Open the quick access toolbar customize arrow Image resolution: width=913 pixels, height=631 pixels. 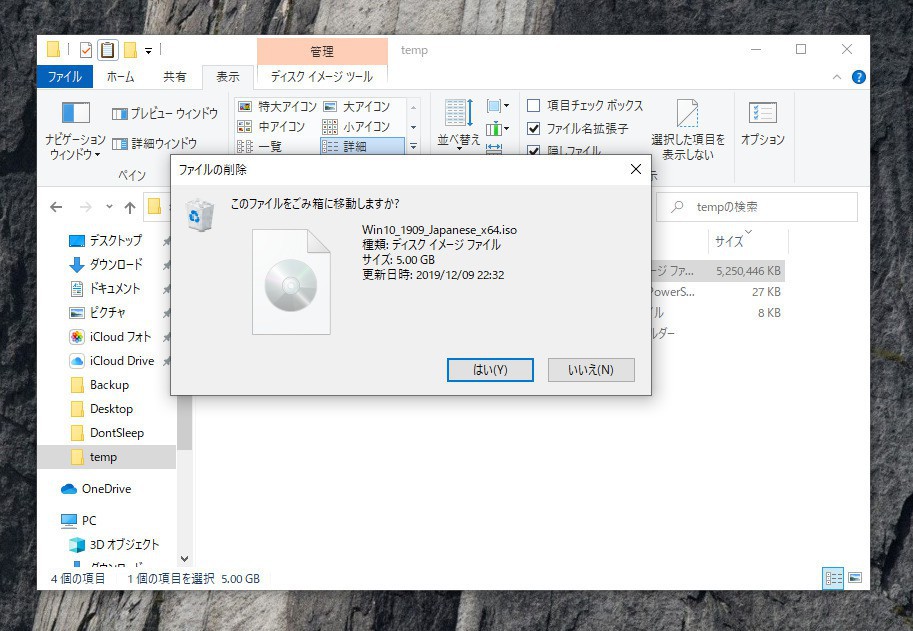coord(148,51)
